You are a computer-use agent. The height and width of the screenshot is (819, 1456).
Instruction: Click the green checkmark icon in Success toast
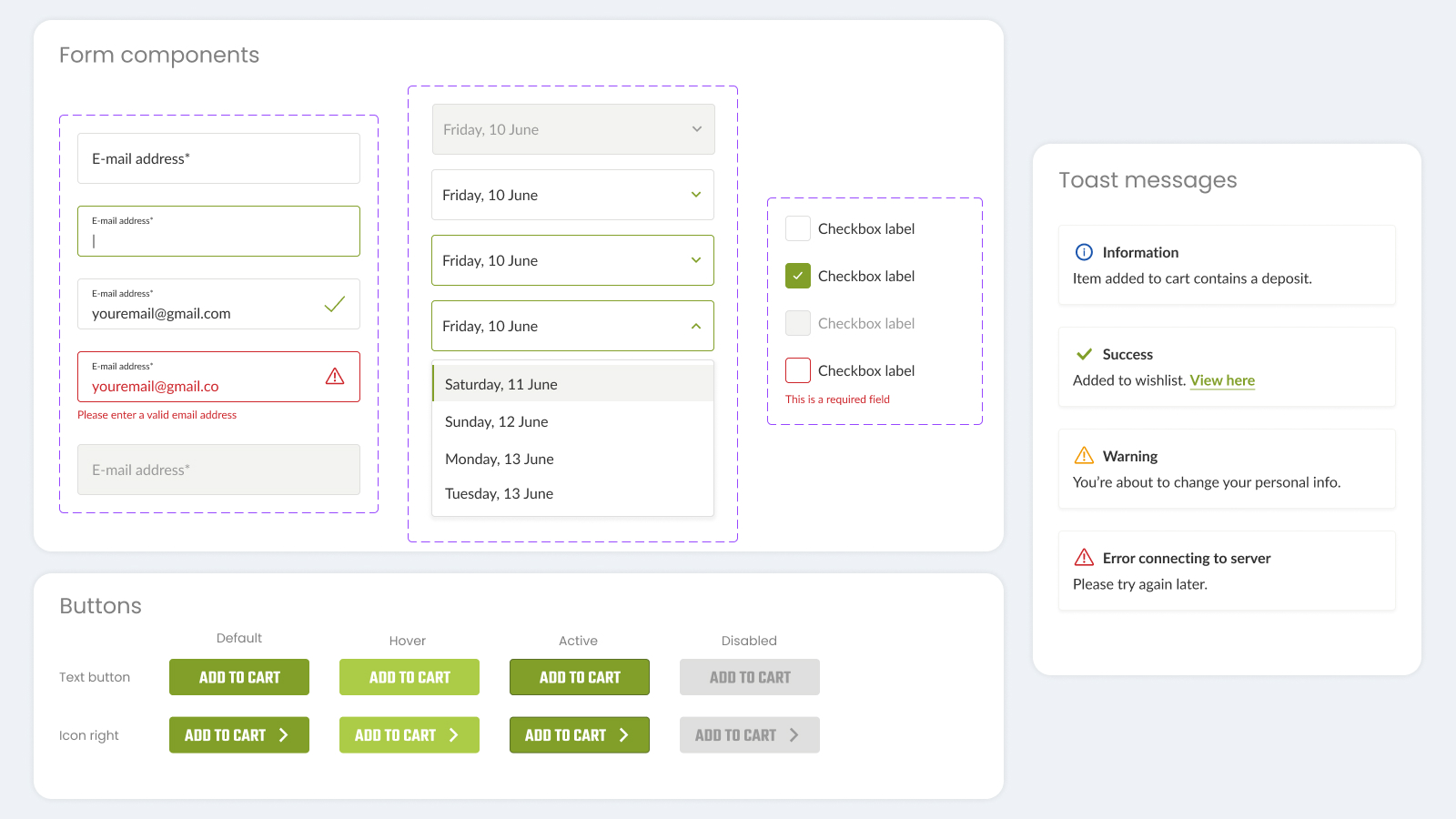click(x=1084, y=354)
